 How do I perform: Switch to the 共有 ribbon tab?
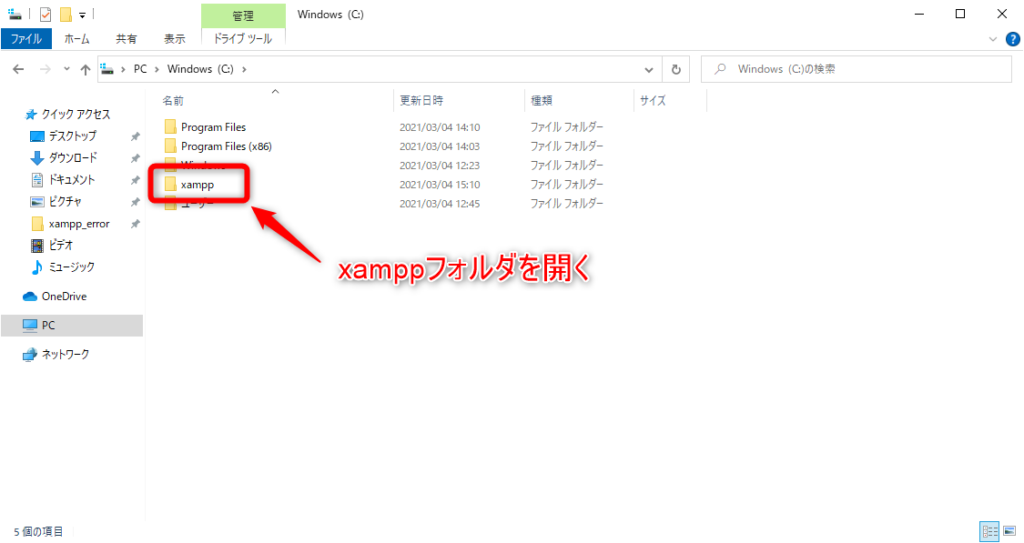click(x=126, y=39)
